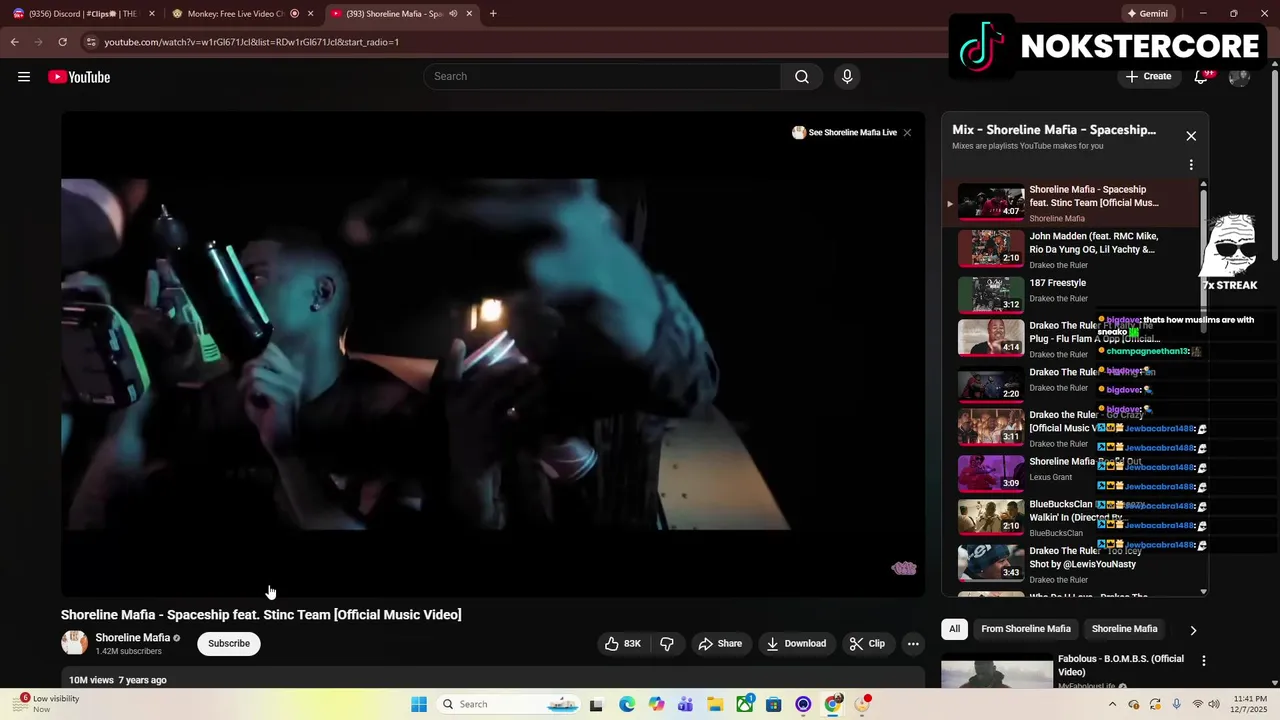1280x720 pixels.
Task: Play Drakeo The Ruler Too Icey video
Action: coord(1070,564)
